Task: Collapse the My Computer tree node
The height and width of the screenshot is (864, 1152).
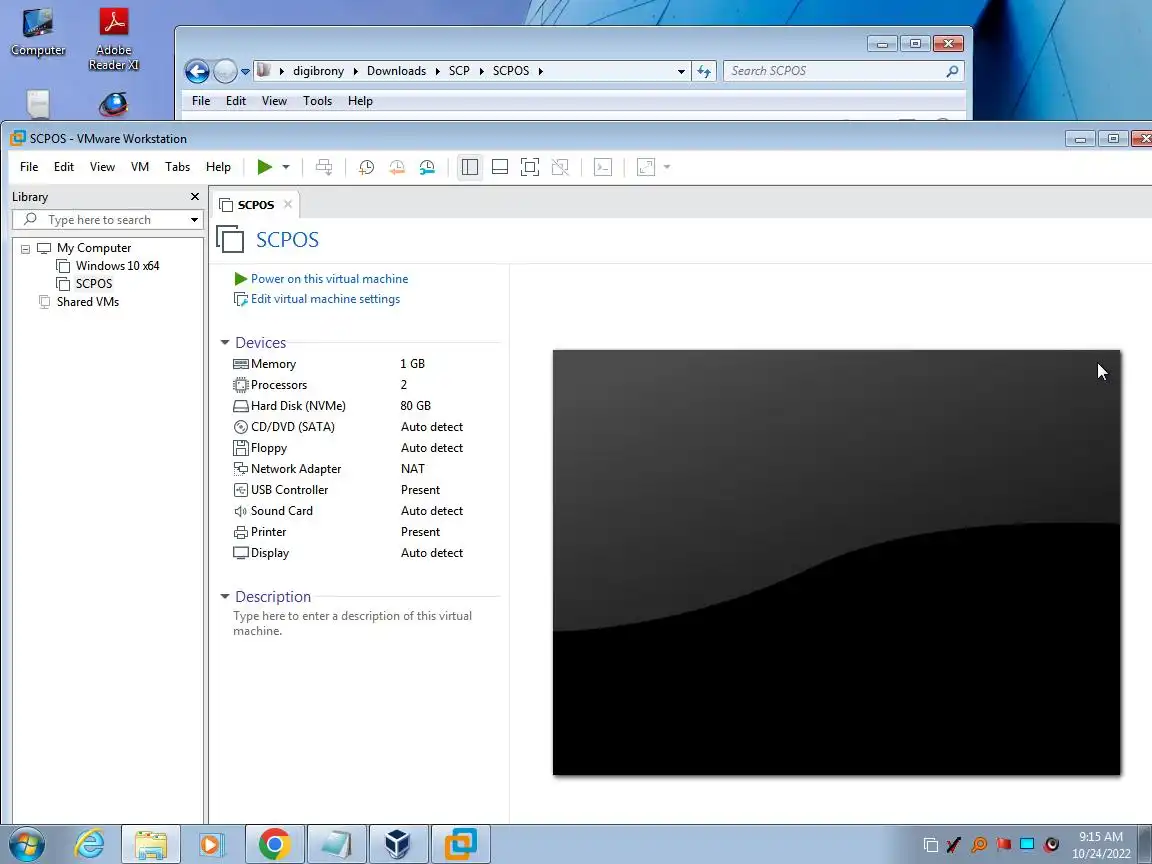Action: [26, 249]
